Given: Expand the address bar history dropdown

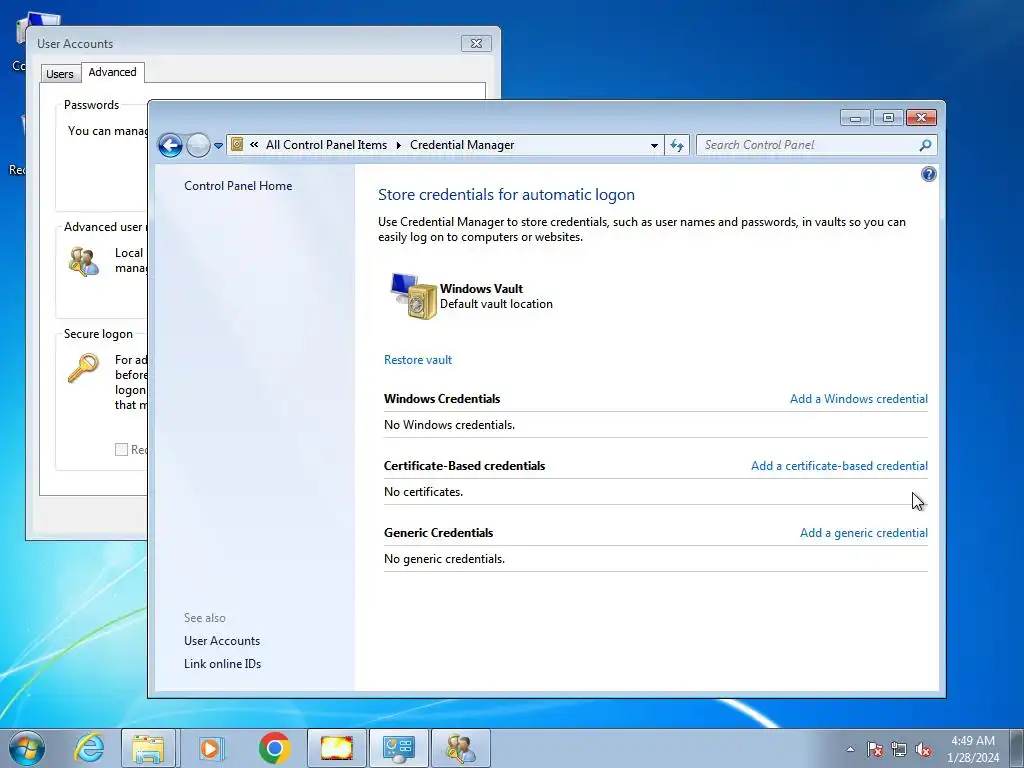Looking at the screenshot, I should point(654,146).
